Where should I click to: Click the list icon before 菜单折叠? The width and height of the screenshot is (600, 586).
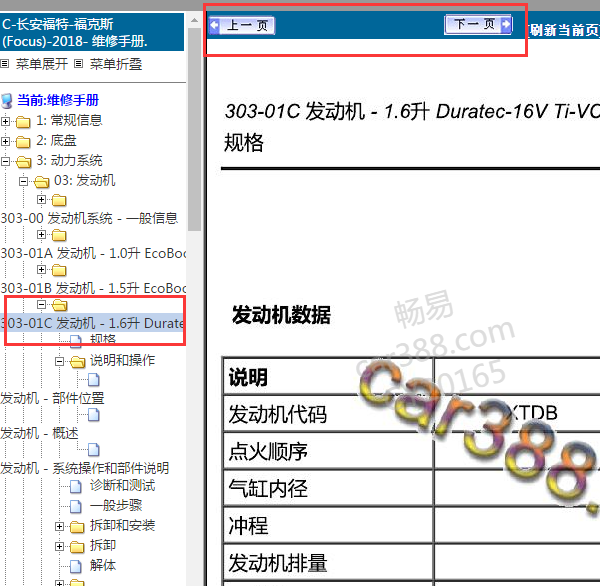[78, 64]
